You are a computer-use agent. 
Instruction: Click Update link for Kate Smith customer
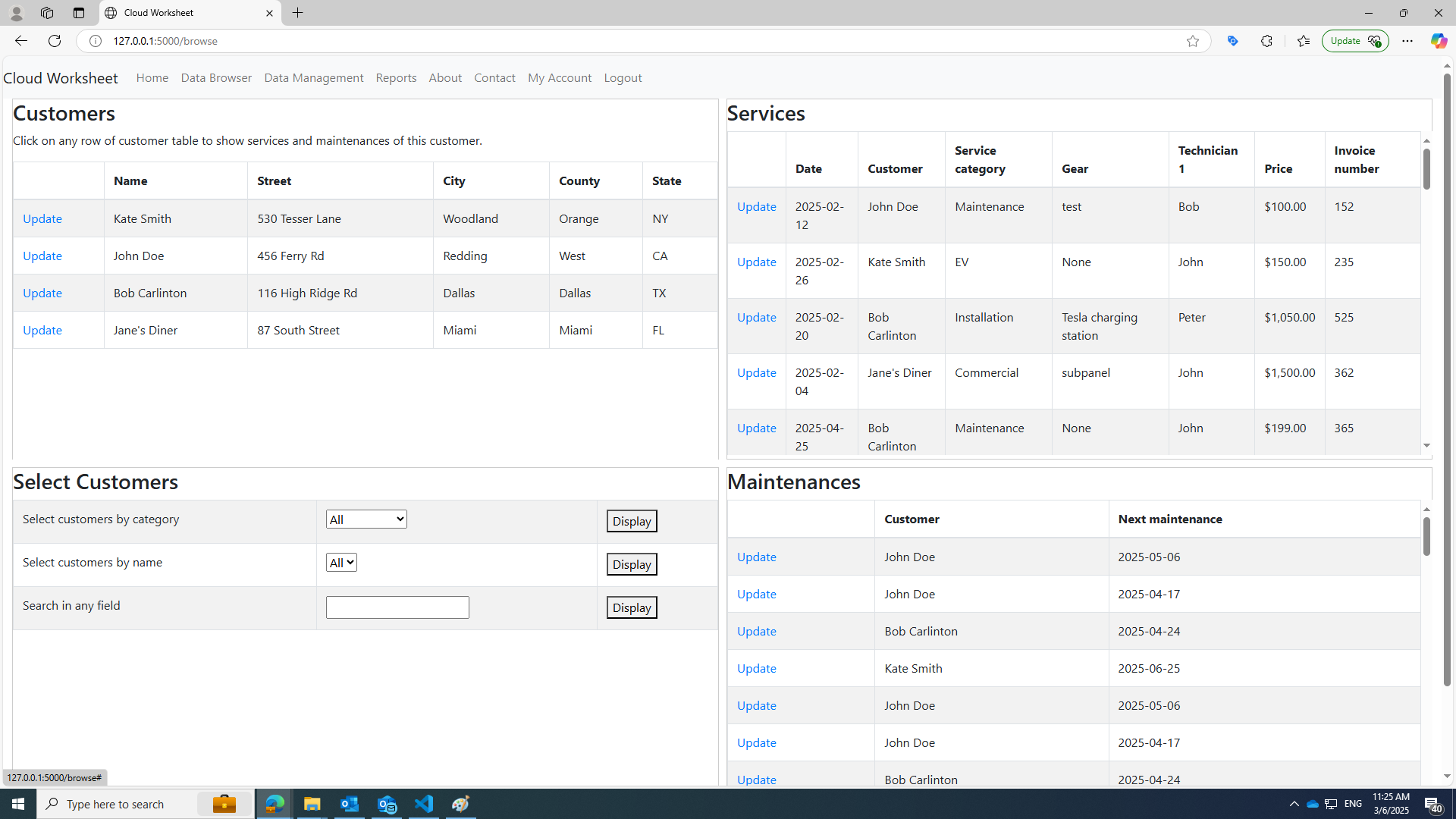click(42, 218)
